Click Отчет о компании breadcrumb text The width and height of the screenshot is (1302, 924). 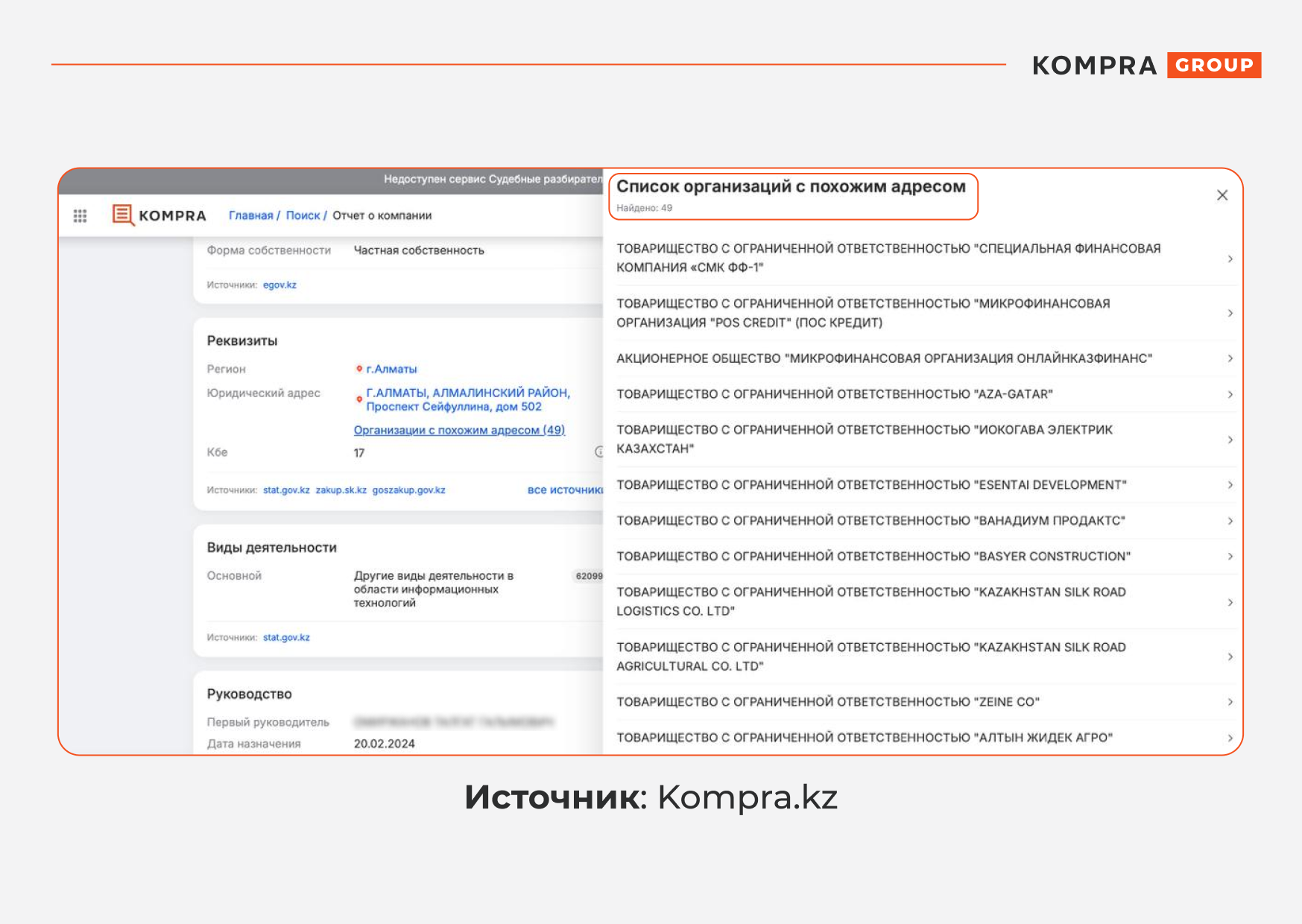tap(382, 215)
